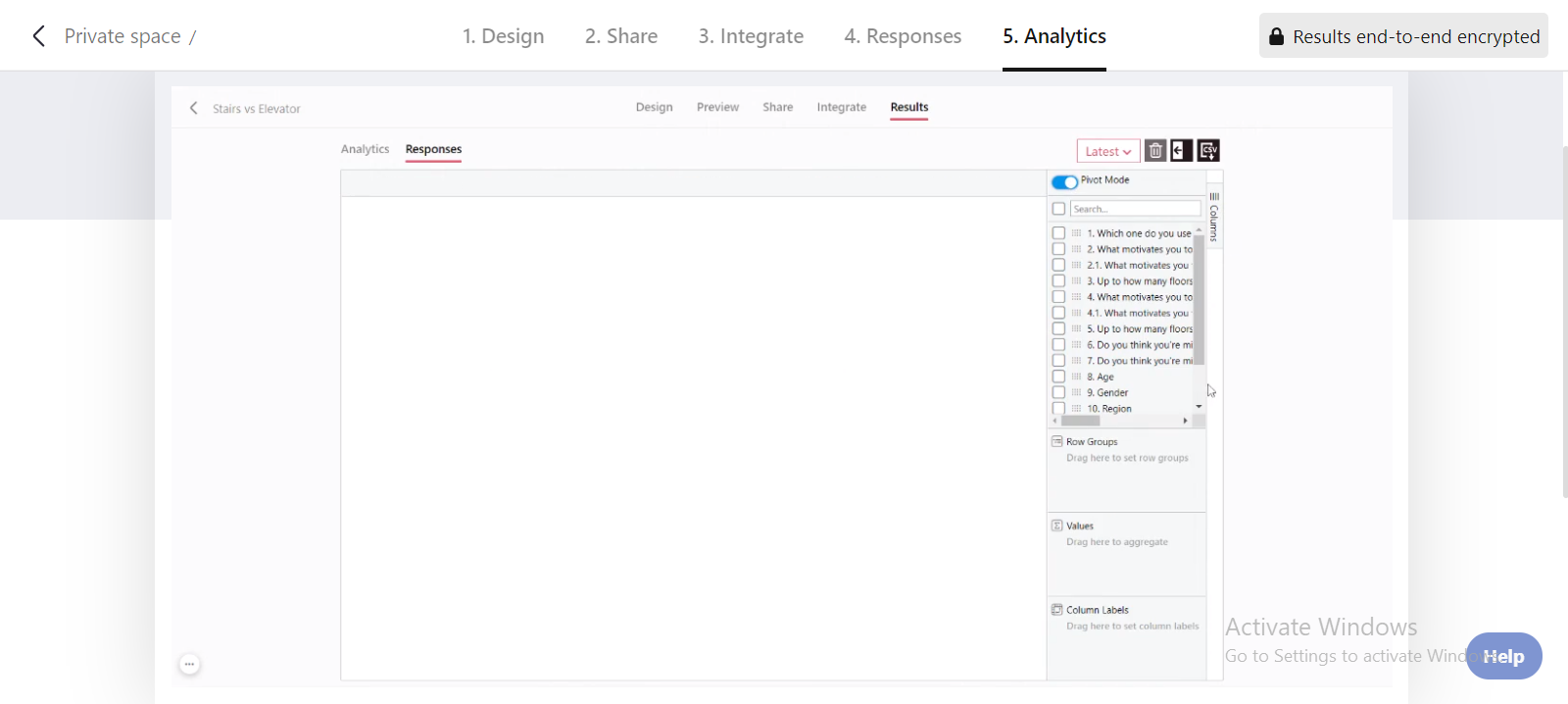Click column list scroll up arrow
Screen dimensions: 1568x704
point(1199,229)
